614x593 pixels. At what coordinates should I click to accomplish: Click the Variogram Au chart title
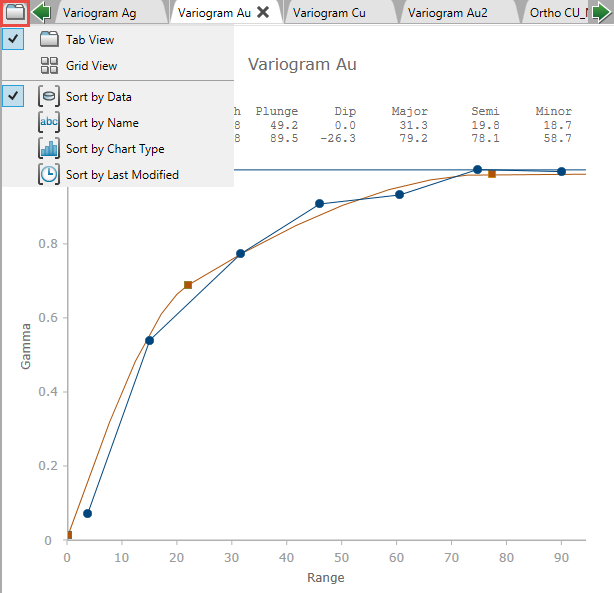pyautogui.click(x=302, y=64)
